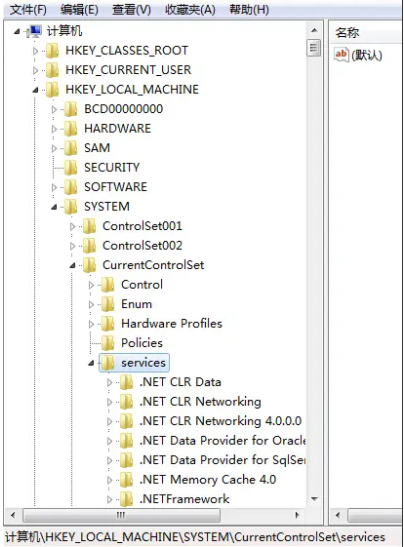Click tree pane scroll right arrow
The width and height of the screenshot is (404, 547).
coord(297,515)
